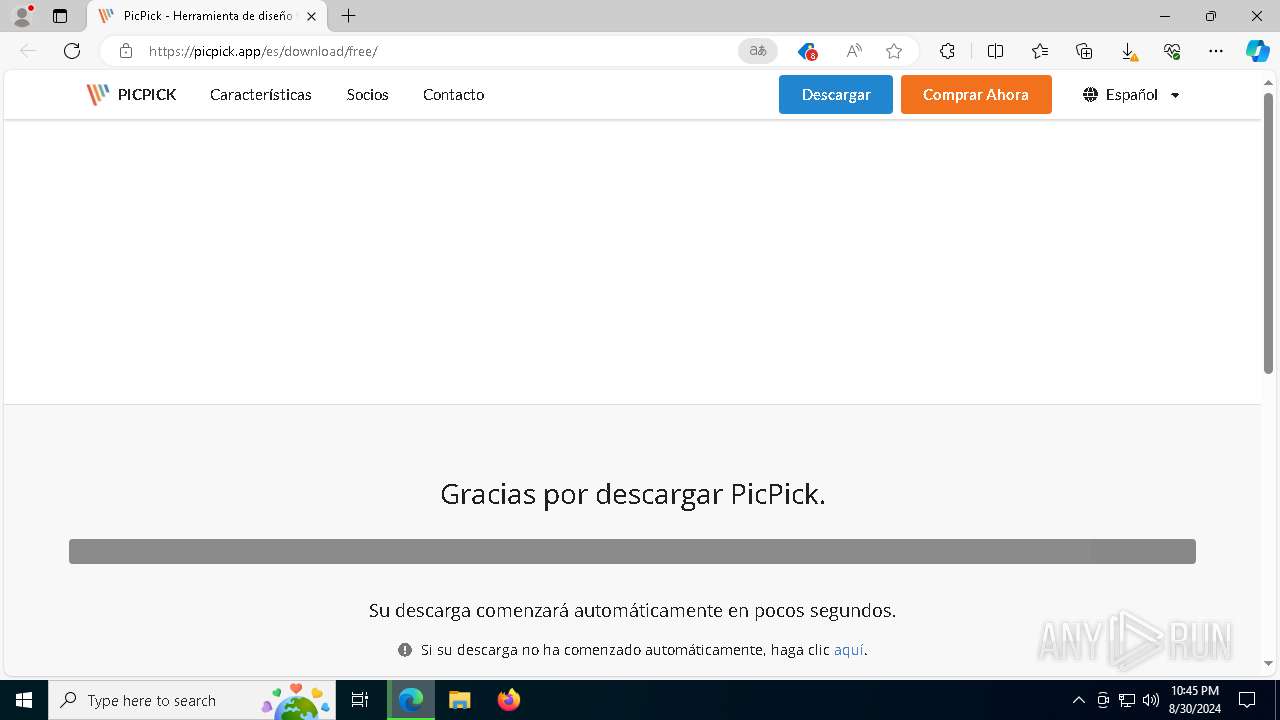
Task: Open Firefox from taskbar
Action: tap(509, 700)
